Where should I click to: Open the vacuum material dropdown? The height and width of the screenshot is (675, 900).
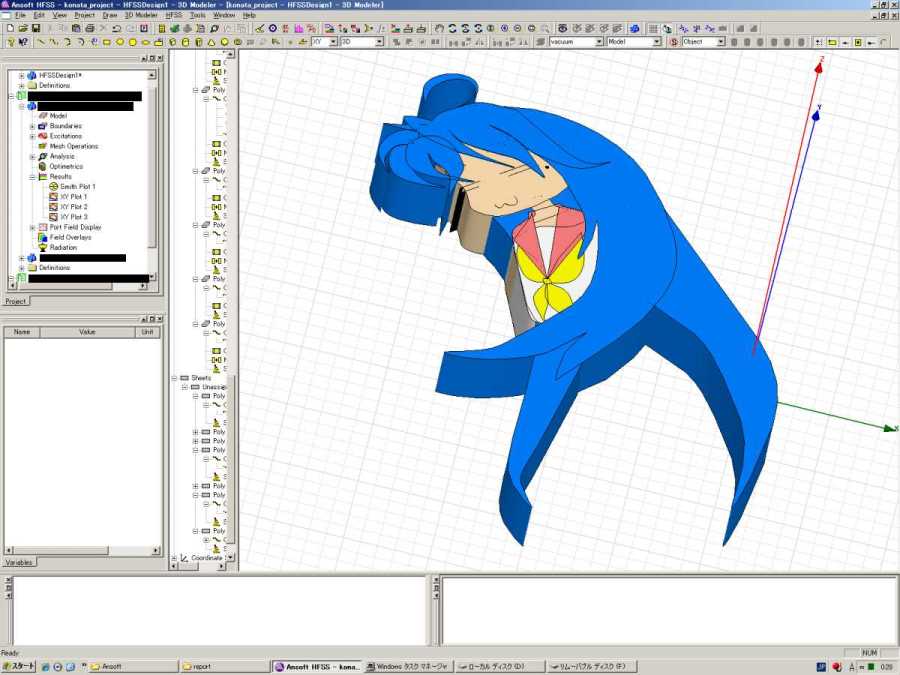click(599, 42)
